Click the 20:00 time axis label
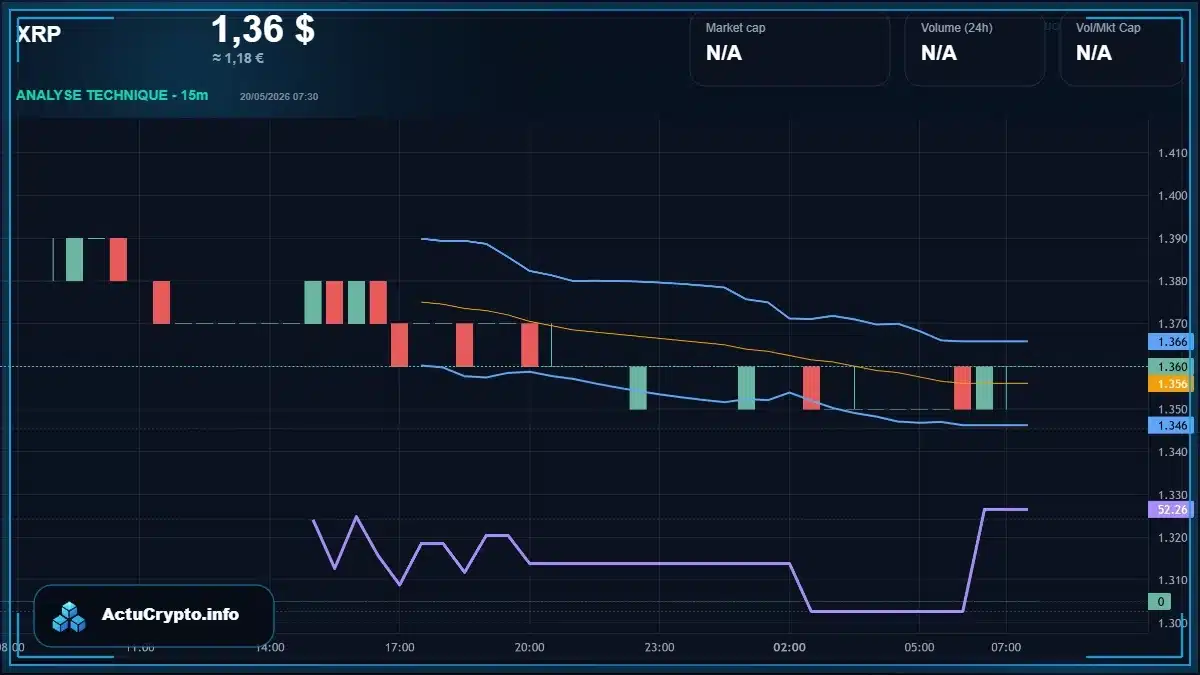 click(530, 648)
